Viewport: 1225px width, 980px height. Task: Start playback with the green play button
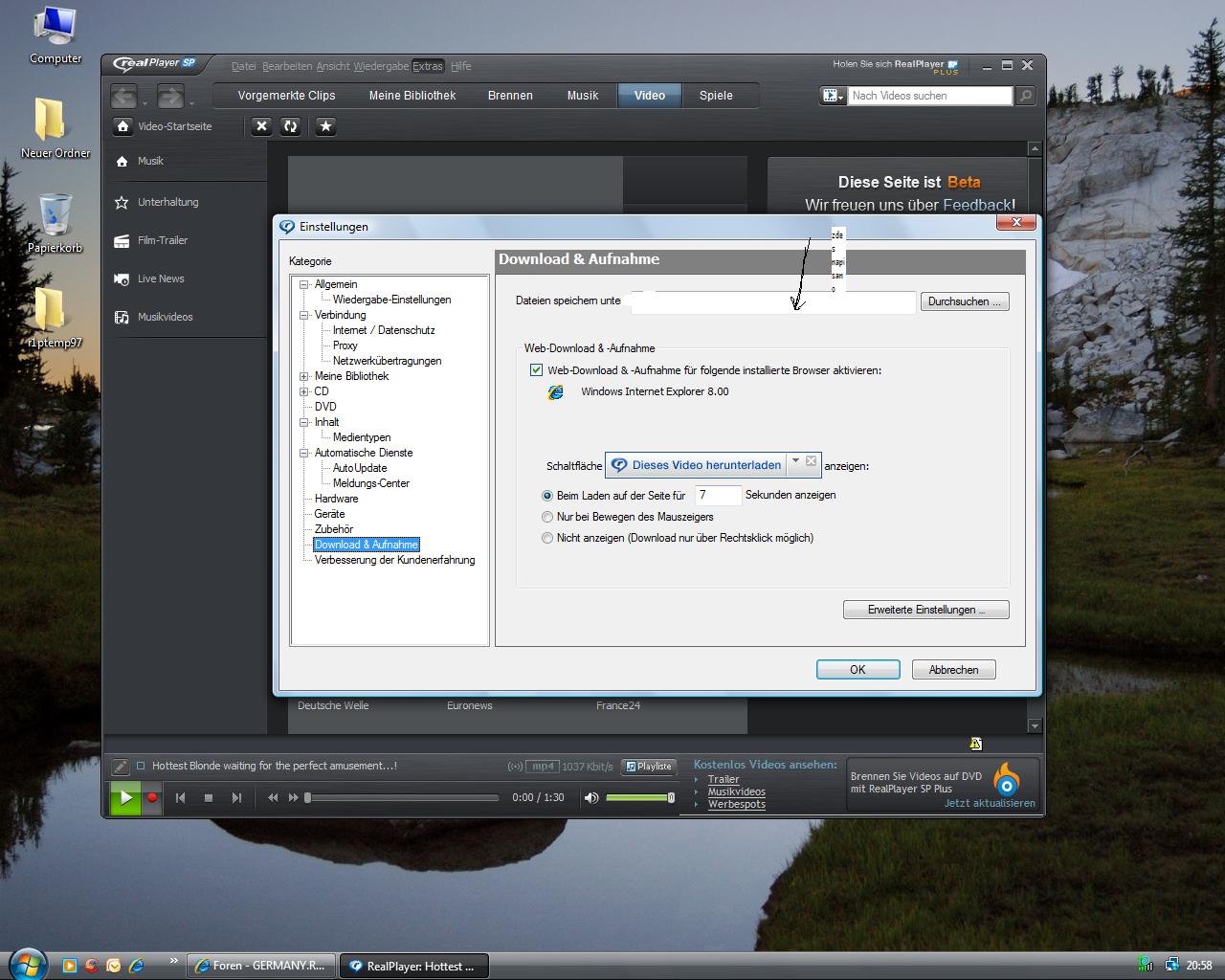click(x=124, y=797)
